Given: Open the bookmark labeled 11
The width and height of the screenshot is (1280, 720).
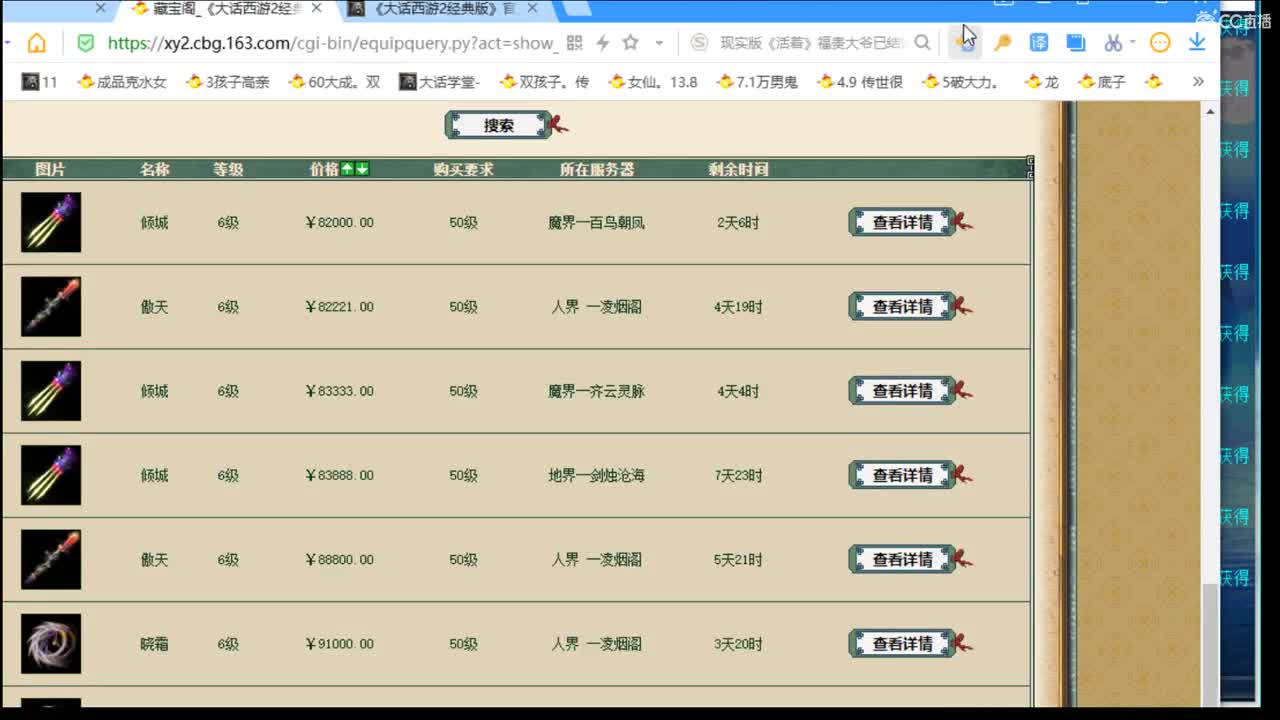Looking at the screenshot, I should pyautogui.click(x=40, y=82).
